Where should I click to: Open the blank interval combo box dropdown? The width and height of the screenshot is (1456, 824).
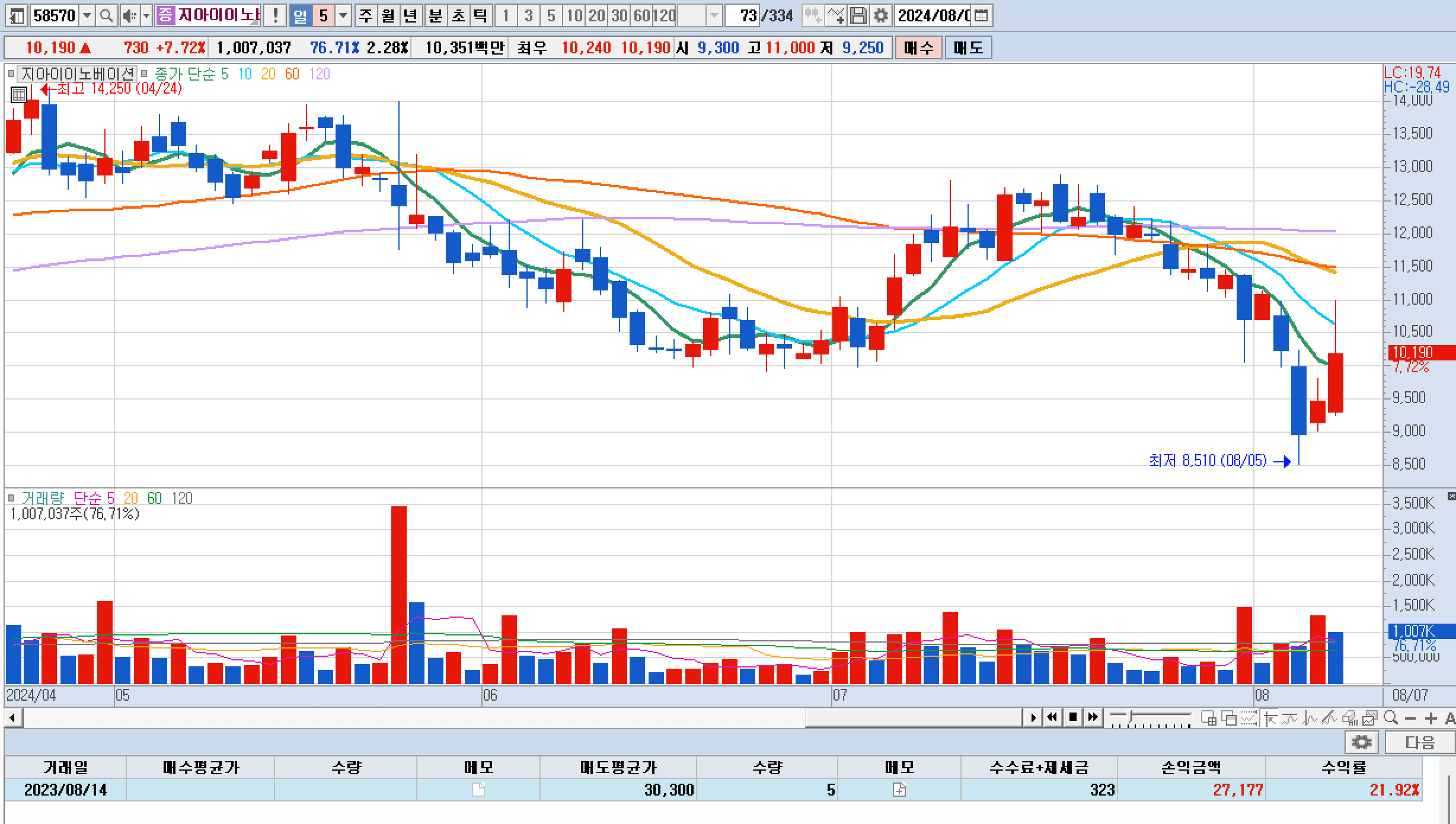coord(714,16)
